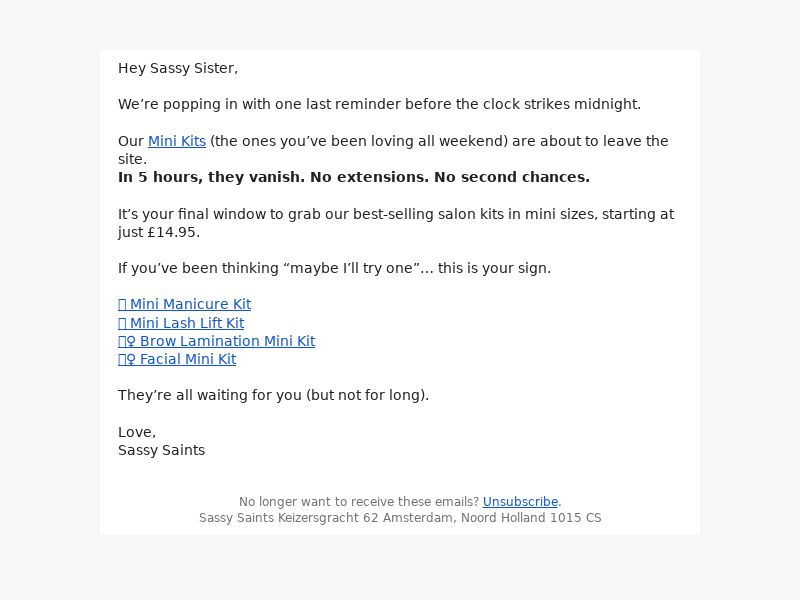This screenshot has height=600, width=800.
Task: Click the Unsubscribe link in the footer
Action: click(x=520, y=502)
